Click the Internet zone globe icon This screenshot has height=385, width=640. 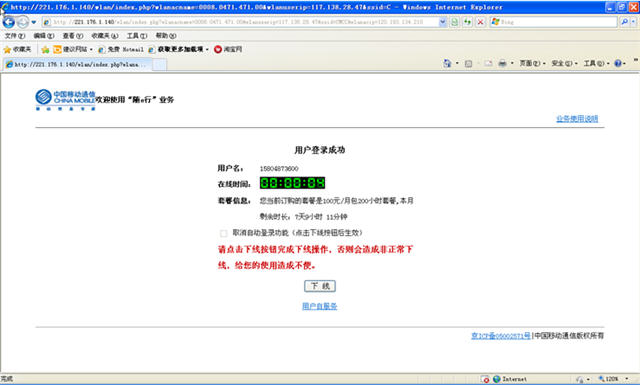pyautogui.click(x=497, y=379)
